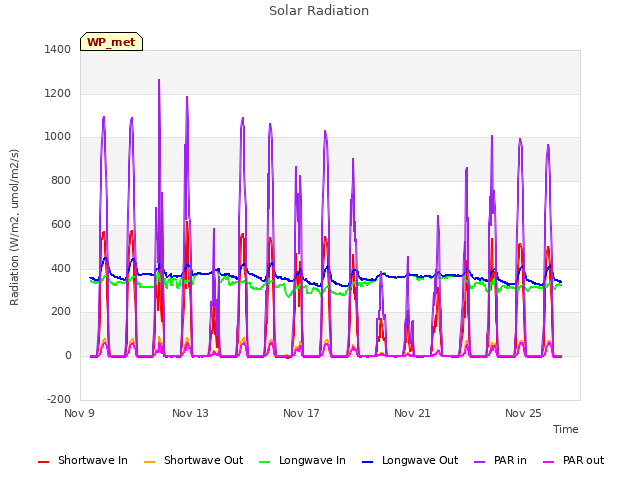Click the purple PAR in legend swatch
The height and width of the screenshot is (480, 640).
click(x=480, y=462)
